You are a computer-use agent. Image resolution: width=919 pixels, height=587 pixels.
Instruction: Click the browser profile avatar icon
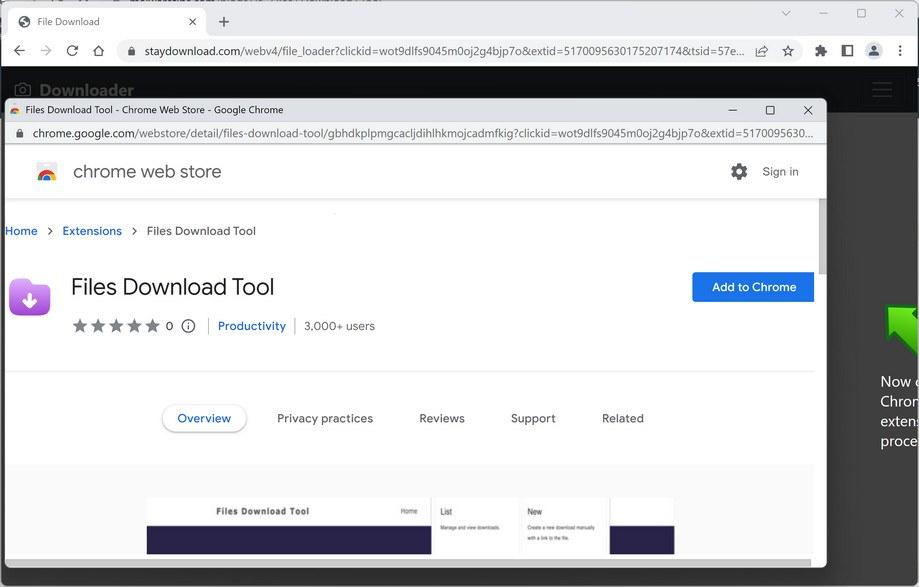pos(874,51)
